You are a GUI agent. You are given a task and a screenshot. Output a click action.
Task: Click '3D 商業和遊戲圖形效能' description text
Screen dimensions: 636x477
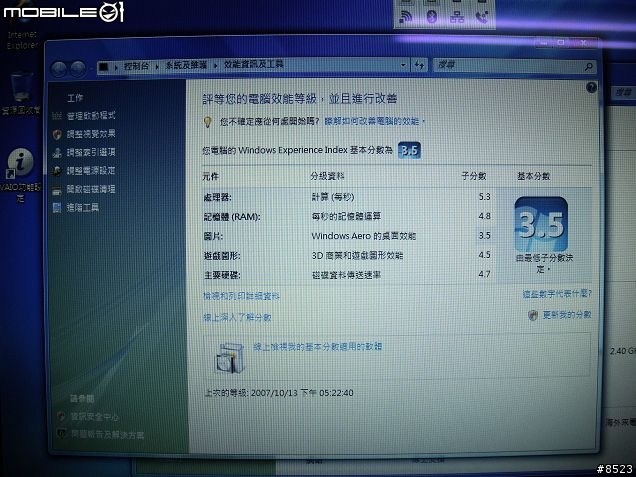pos(357,255)
